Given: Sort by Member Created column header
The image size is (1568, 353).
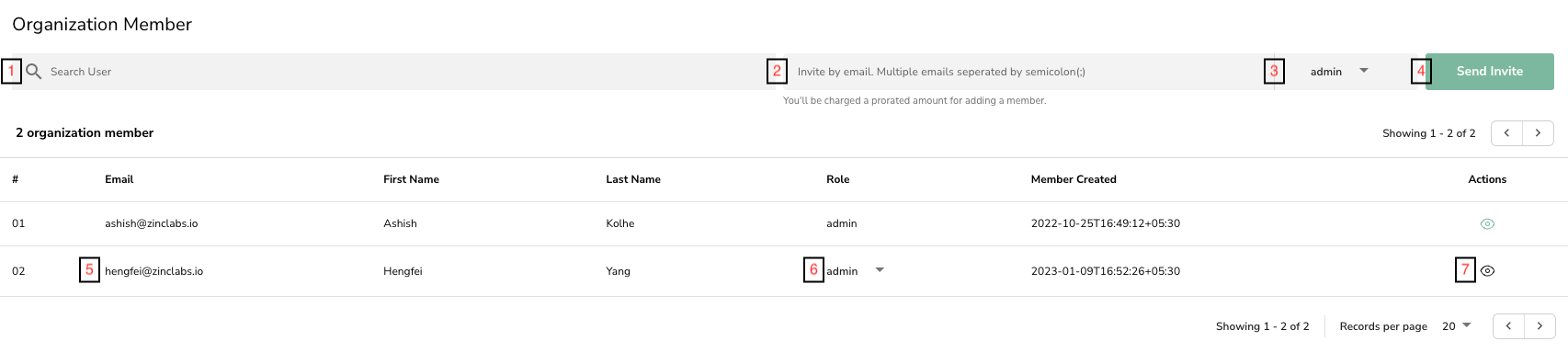Looking at the screenshot, I should (x=1074, y=179).
